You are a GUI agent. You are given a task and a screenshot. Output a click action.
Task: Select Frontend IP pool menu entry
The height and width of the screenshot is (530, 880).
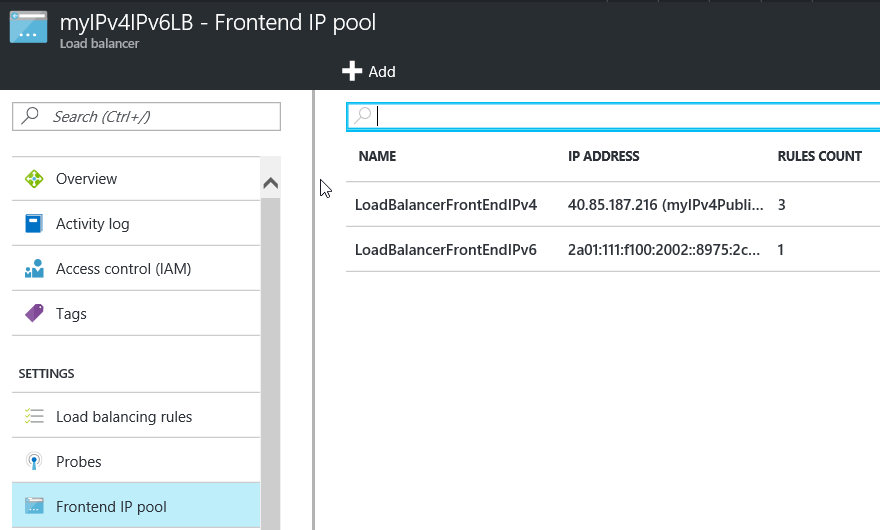pos(111,507)
